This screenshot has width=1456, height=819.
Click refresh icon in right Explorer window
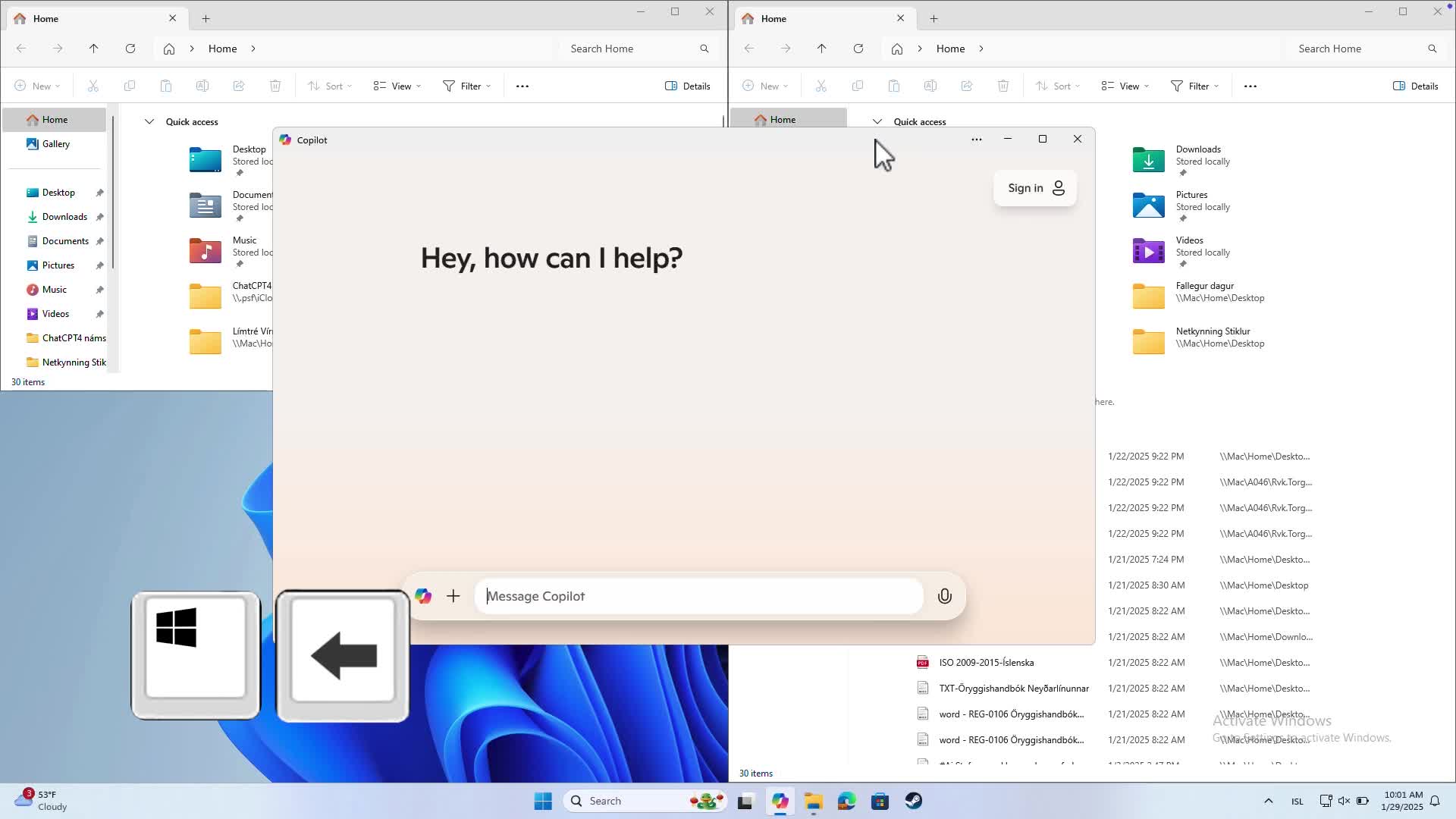pyautogui.click(x=858, y=49)
